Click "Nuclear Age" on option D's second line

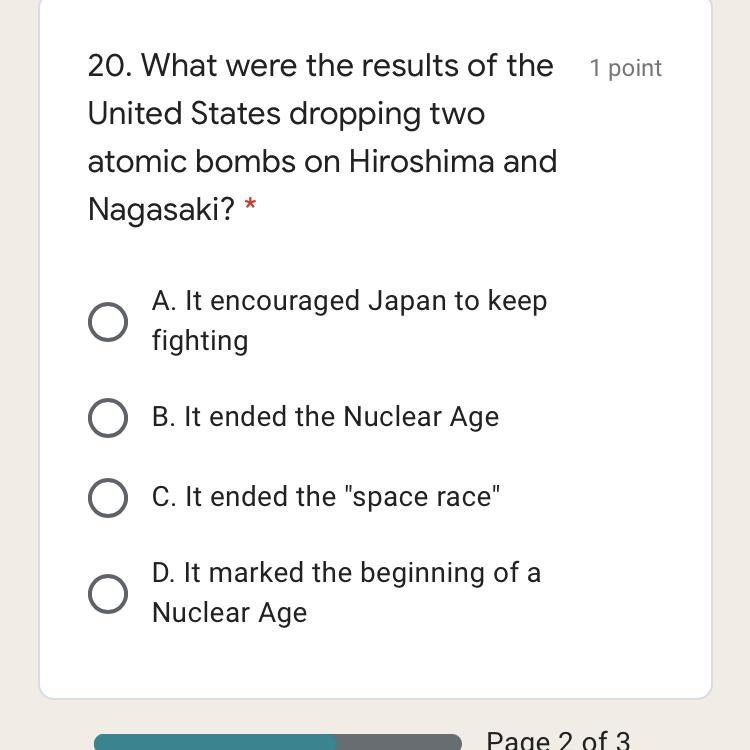point(229,613)
